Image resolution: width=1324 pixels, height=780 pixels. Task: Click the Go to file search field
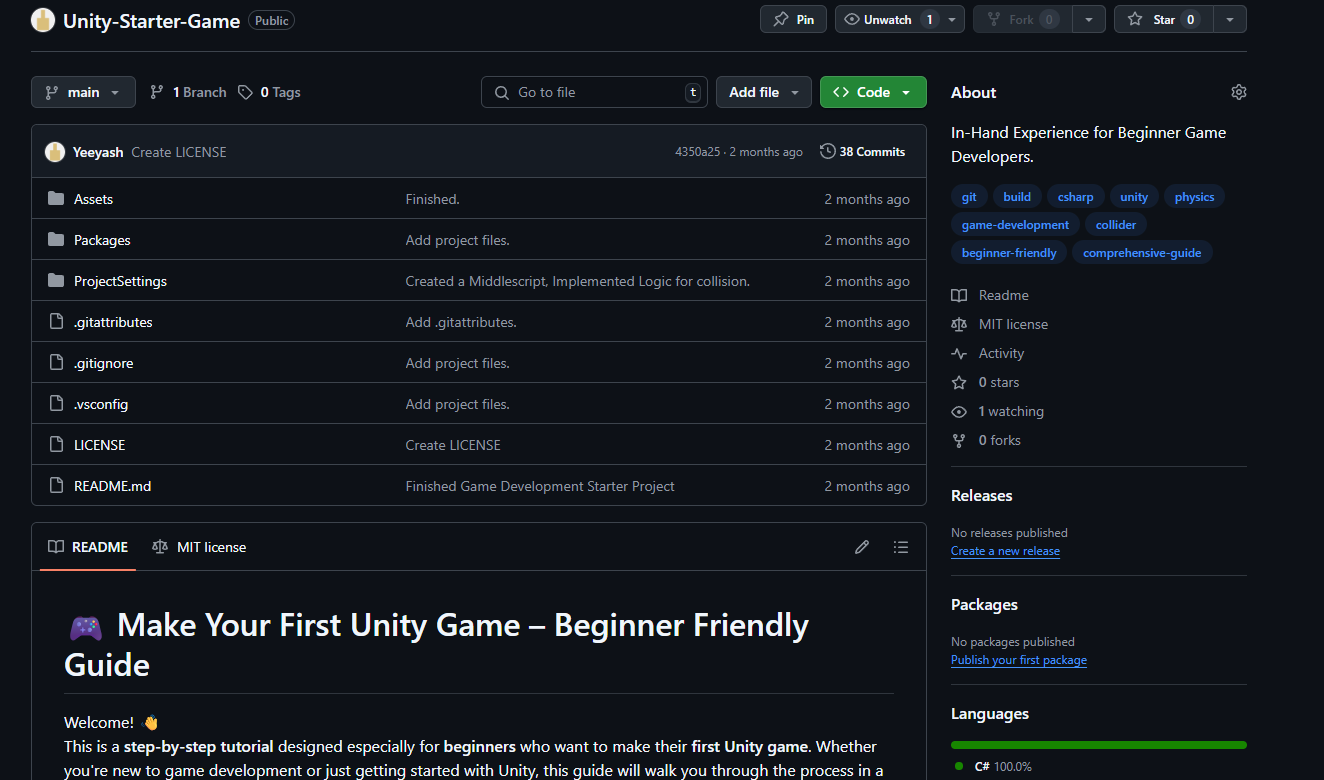pos(594,92)
